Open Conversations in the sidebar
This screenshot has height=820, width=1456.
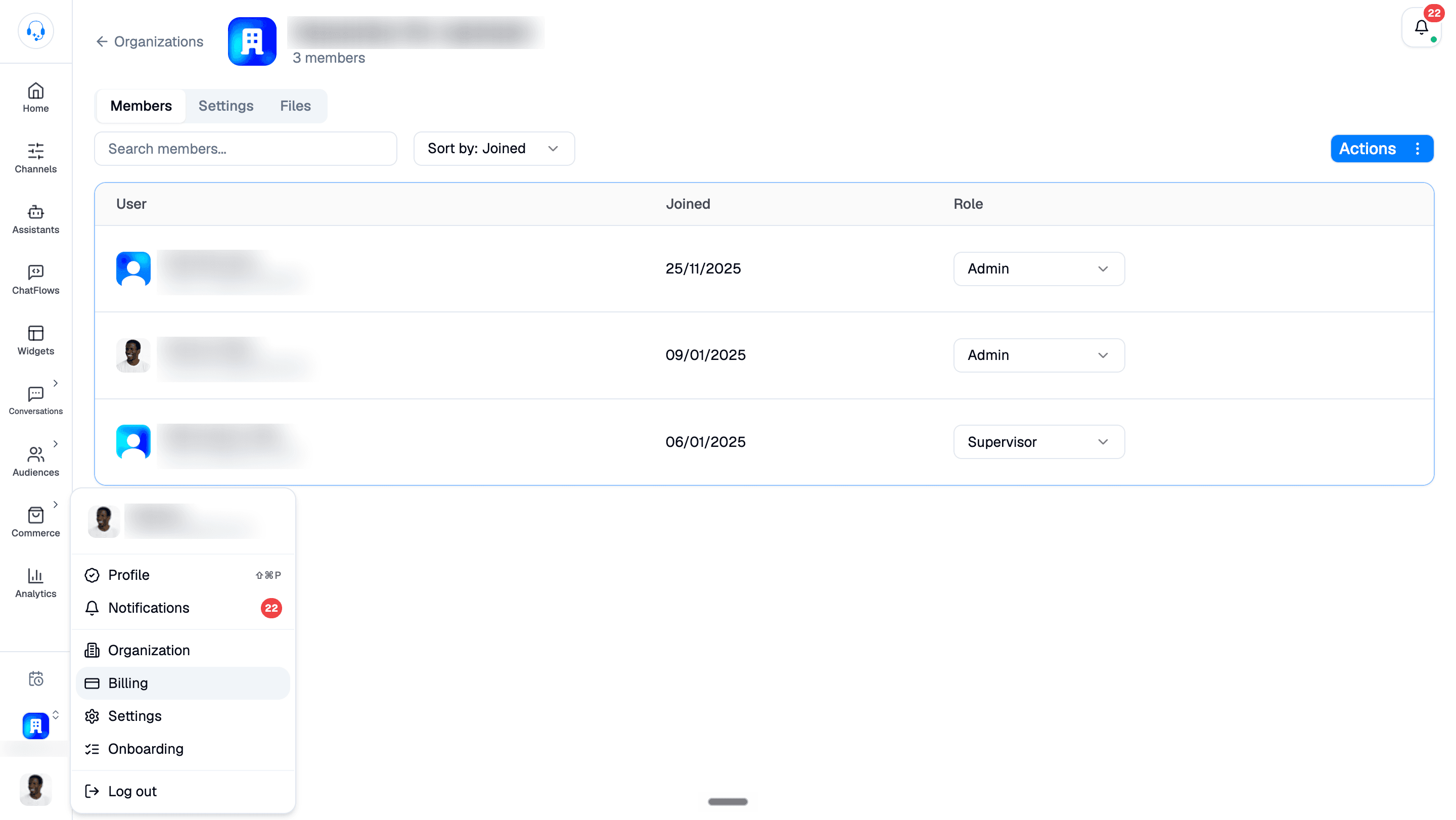35,401
